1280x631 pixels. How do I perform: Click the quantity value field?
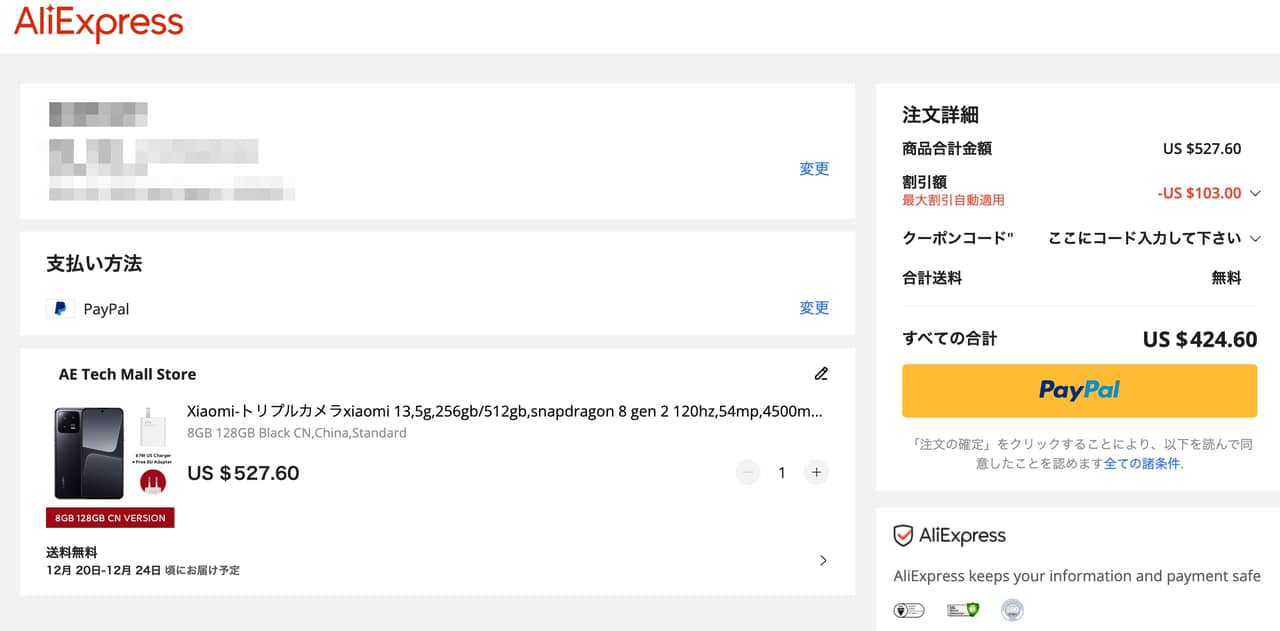pyautogui.click(x=782, y=473)
